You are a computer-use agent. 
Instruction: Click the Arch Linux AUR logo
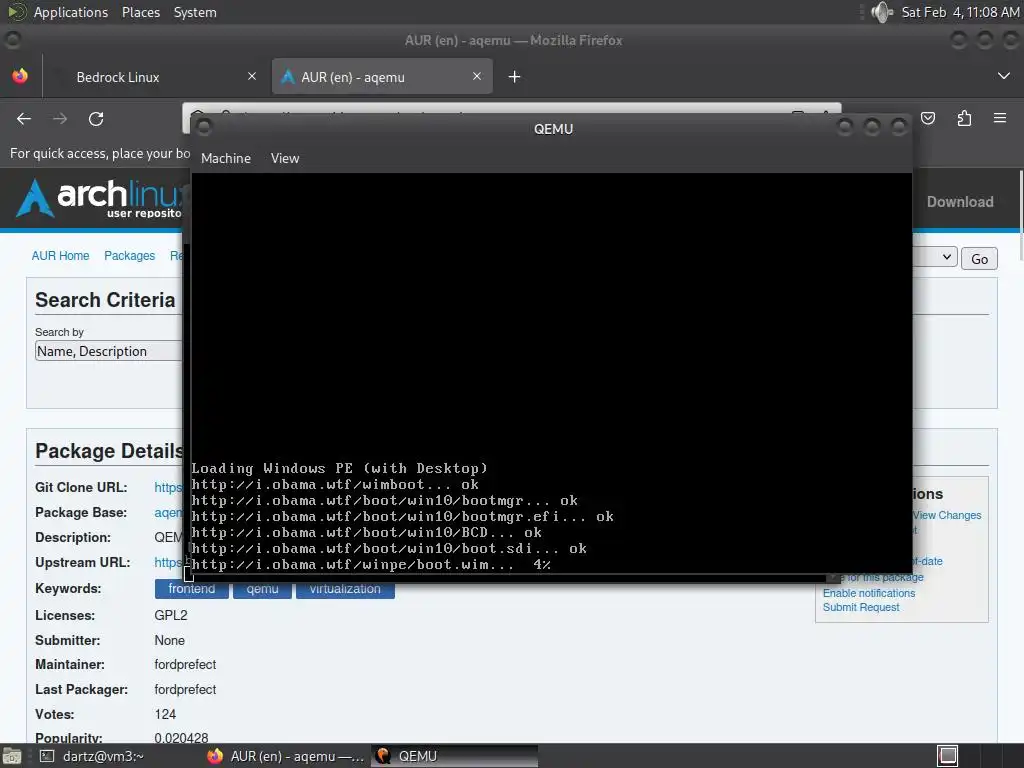click(x=100, y=198)
